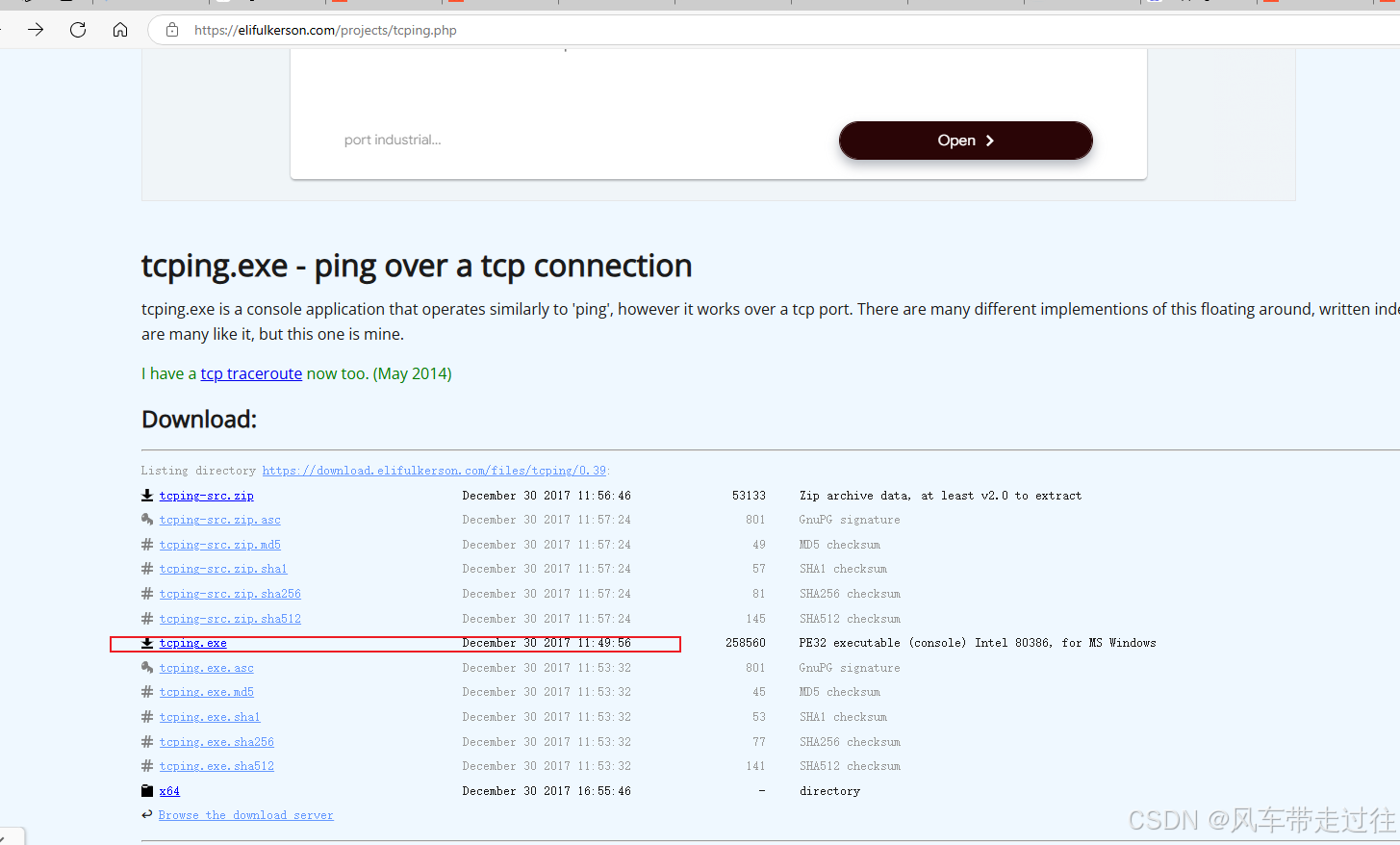Screen dimensions: 1400x845
Task: Click hash icon beside tcping-src.zip.md5
Action: click(147, 545)
